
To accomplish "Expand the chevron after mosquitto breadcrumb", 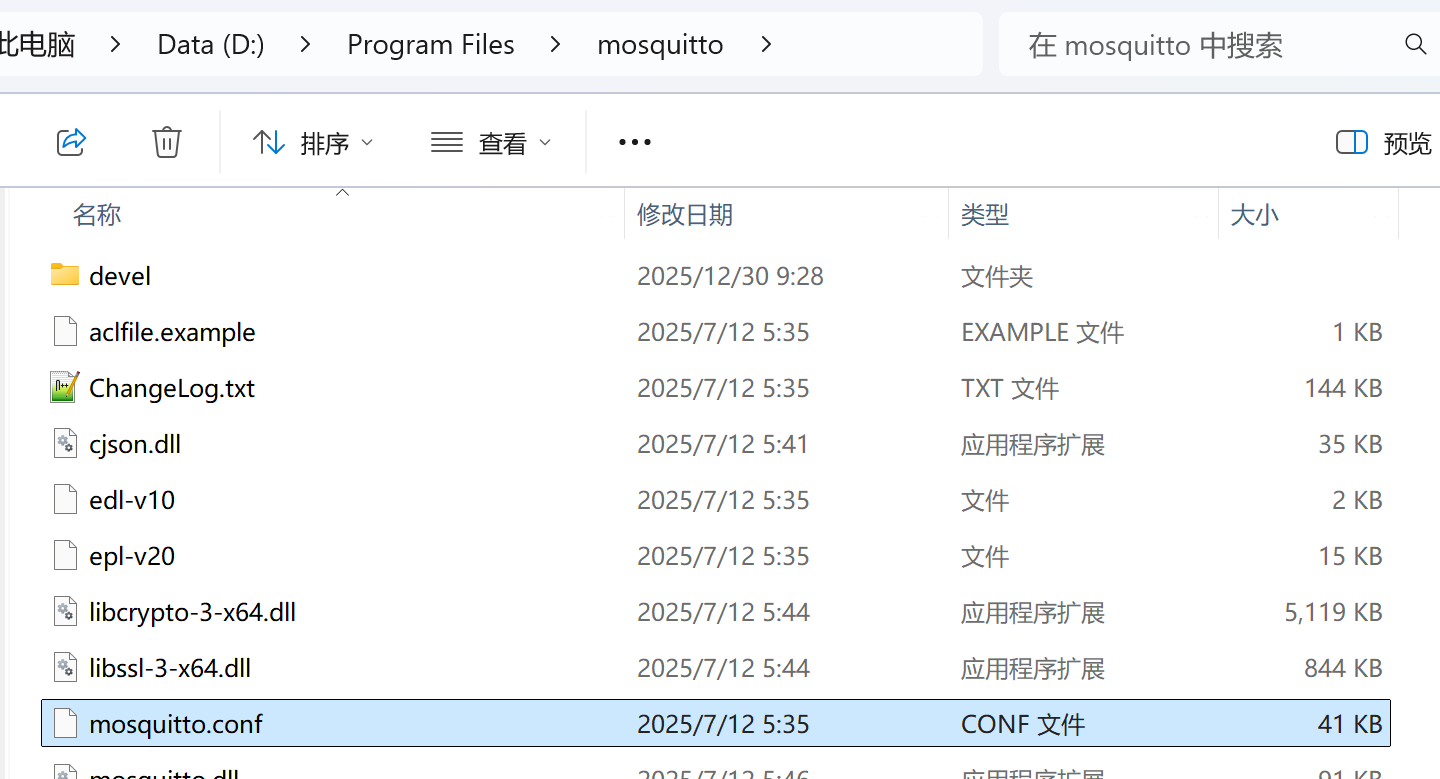I will tap(766, 44).
